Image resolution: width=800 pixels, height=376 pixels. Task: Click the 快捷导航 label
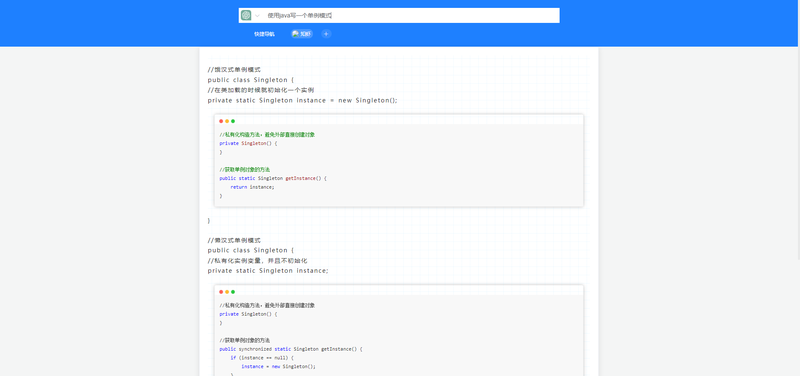point(264,34)
